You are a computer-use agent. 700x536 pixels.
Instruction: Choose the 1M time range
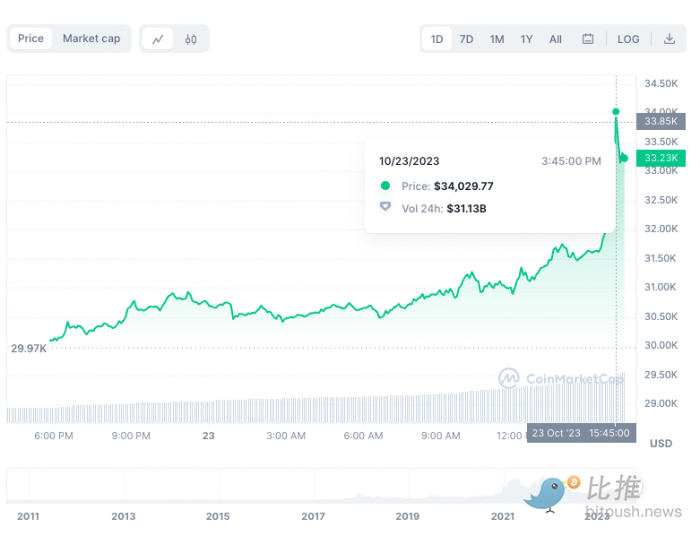[x=497, y=39]
